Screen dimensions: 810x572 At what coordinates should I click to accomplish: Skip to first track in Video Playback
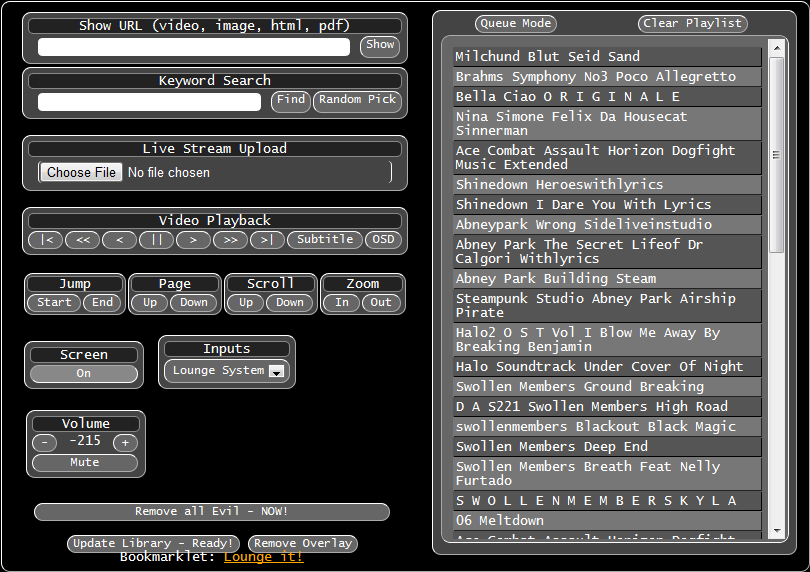coord(46,240)
